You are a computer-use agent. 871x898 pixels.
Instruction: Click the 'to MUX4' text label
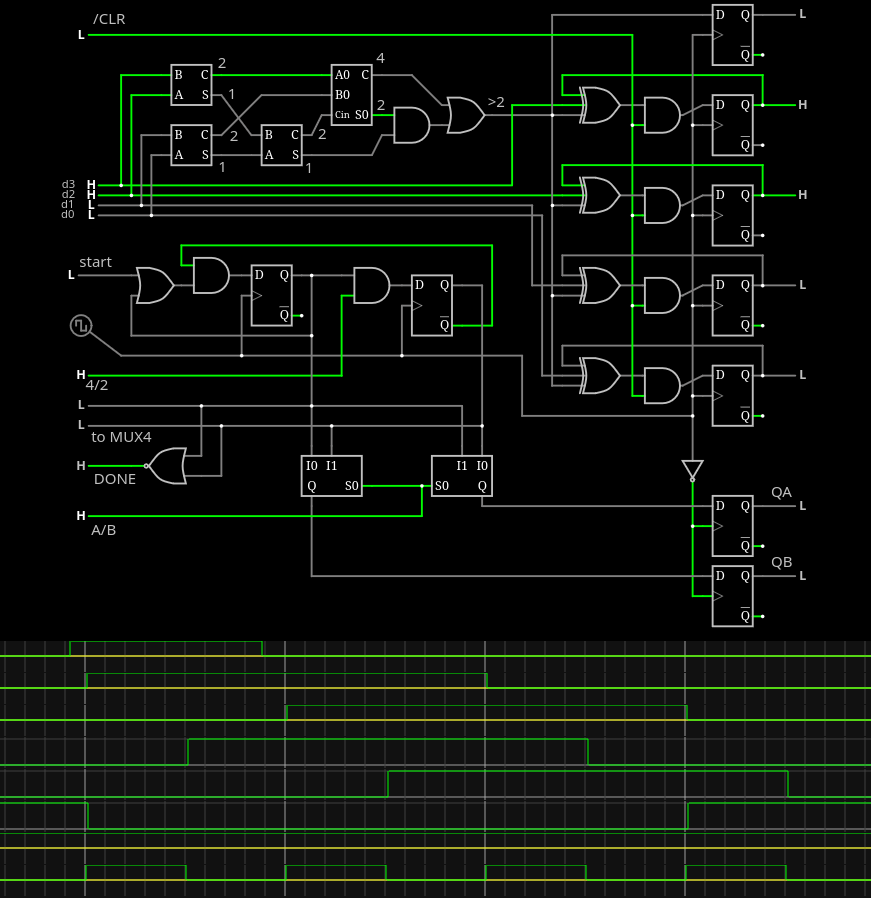point(121,437)
